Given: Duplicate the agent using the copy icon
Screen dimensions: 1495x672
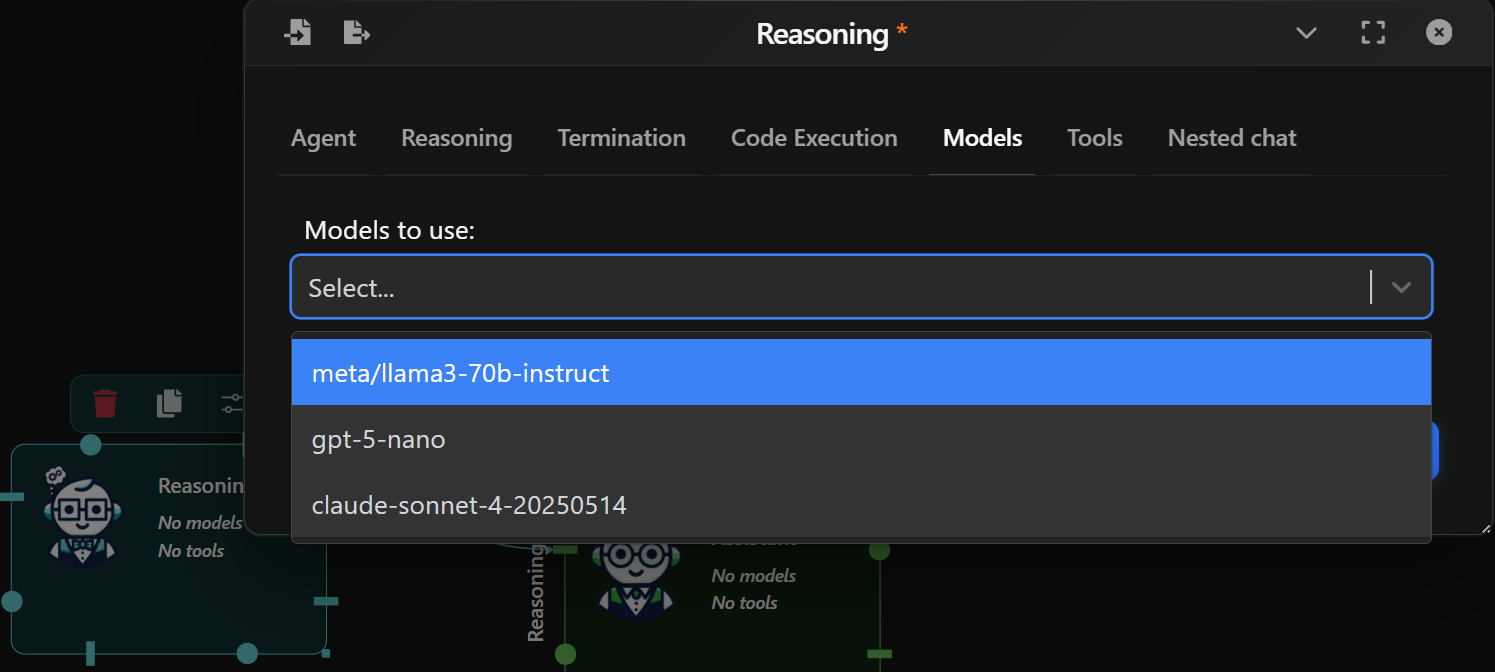Looking at the screenshot, I should tap(168, 403).
